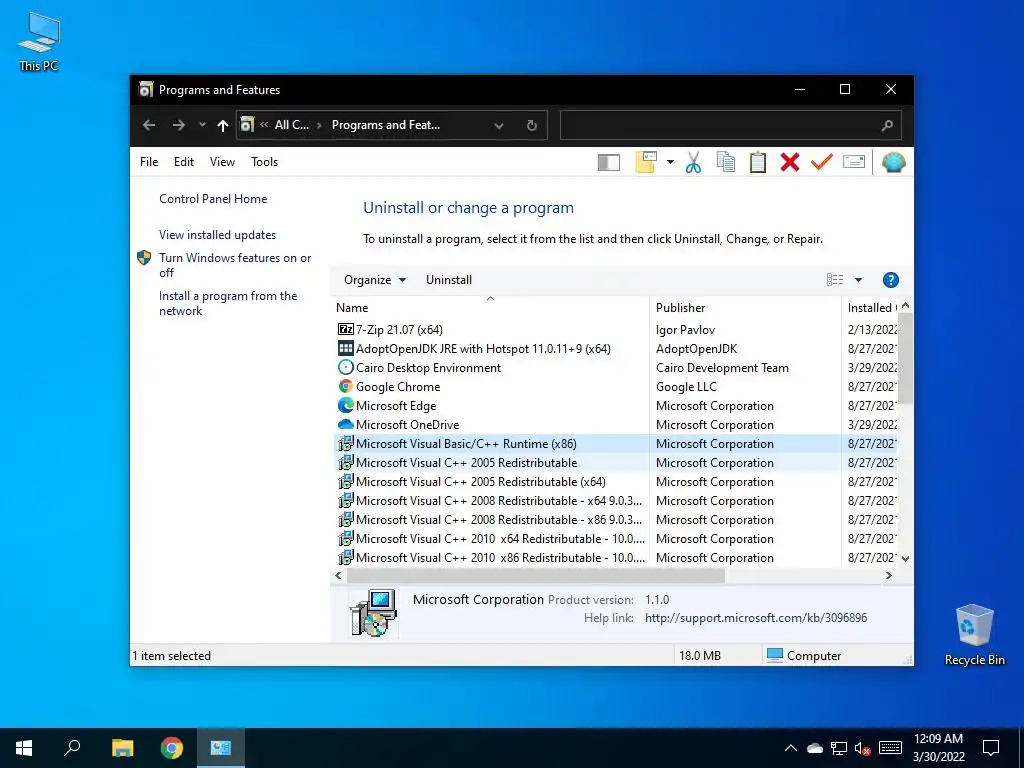Click the taskbar search magnifier

[x=72, y=748]
